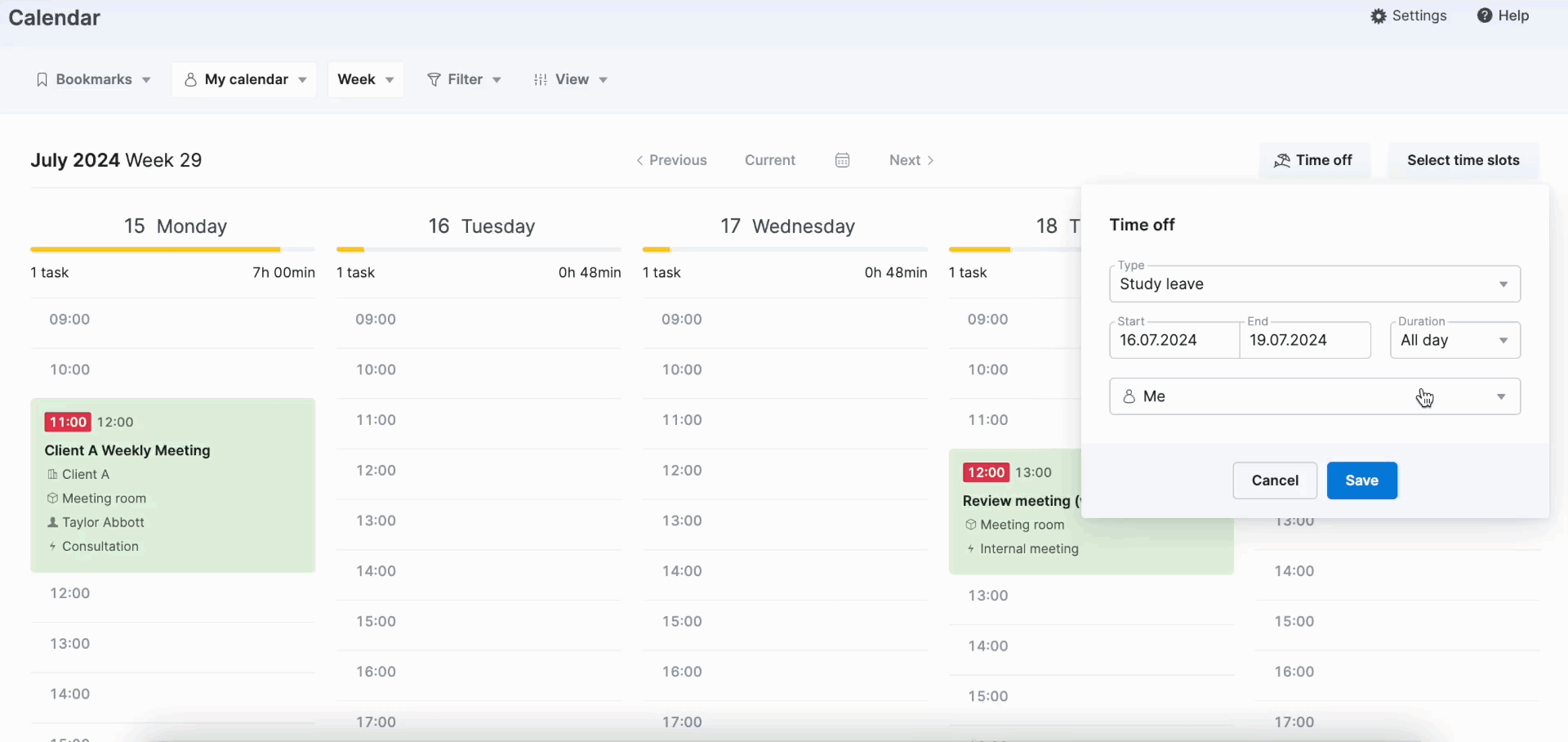Go to Next week
1568x742 pixels.
[x=912, y=160]
